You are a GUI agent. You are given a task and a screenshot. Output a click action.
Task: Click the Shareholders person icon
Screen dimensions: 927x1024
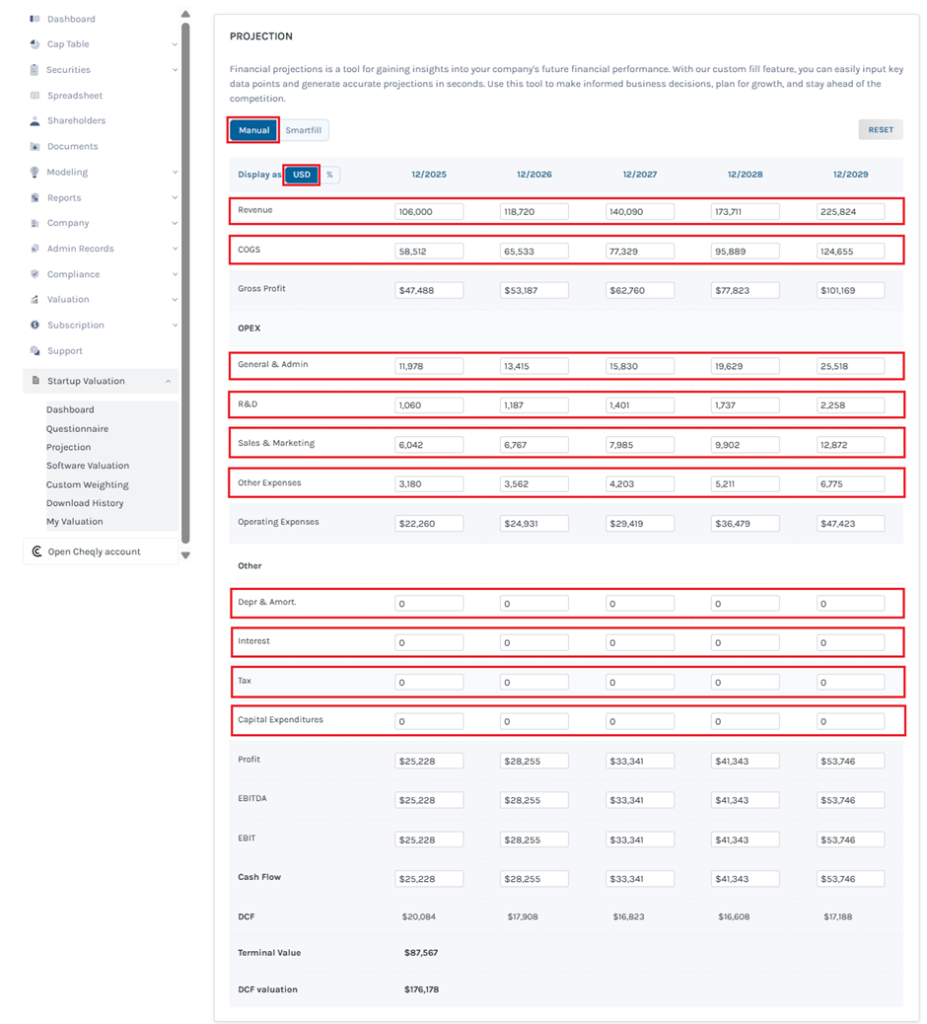(x=35, y=121)
